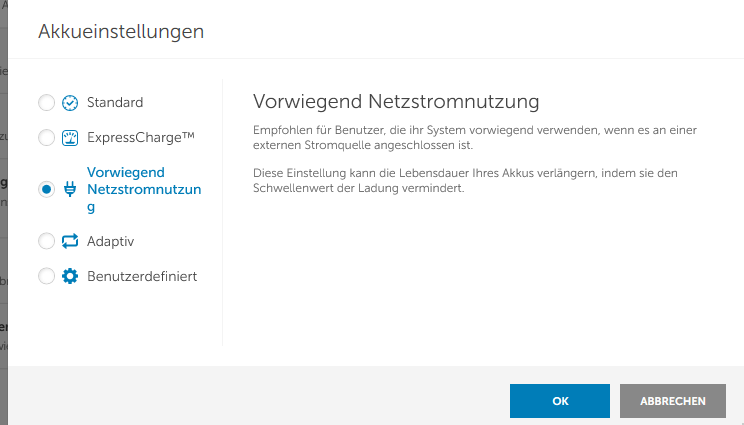744x425 pixels.
Task: Select the Standard radio button
Action: 46,102
